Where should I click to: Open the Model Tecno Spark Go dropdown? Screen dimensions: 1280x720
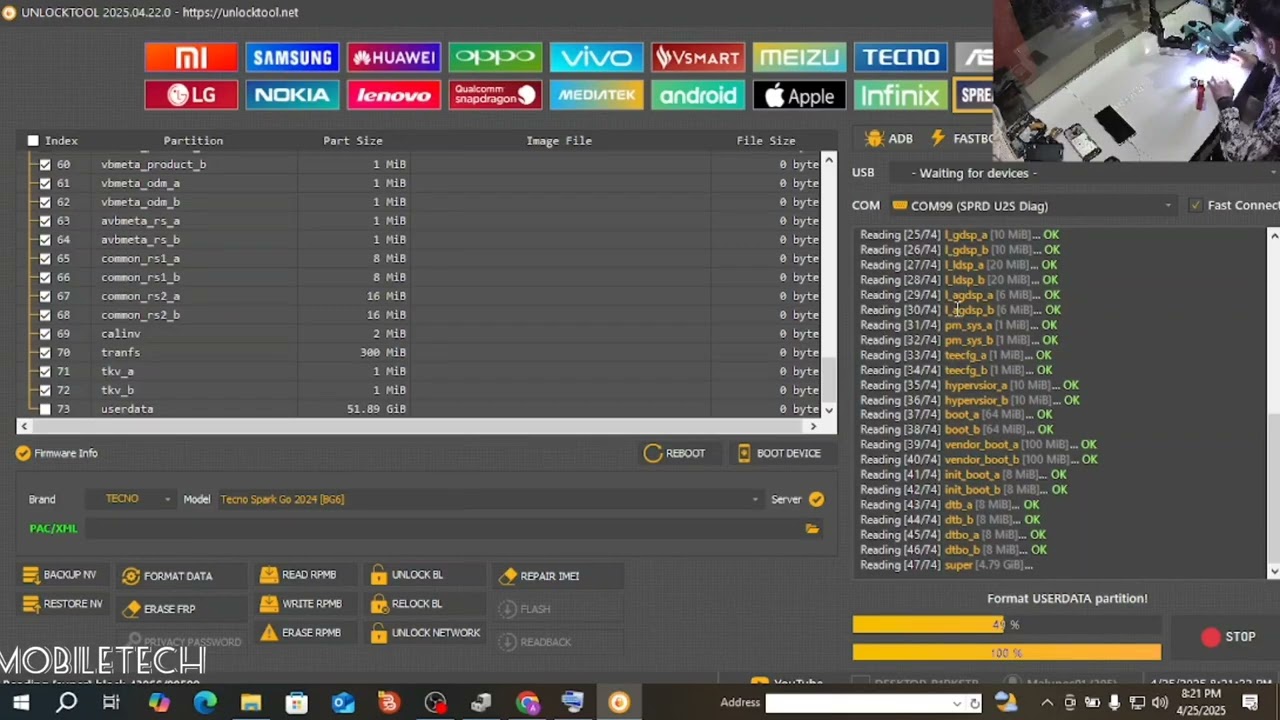(x=489, y=499)
